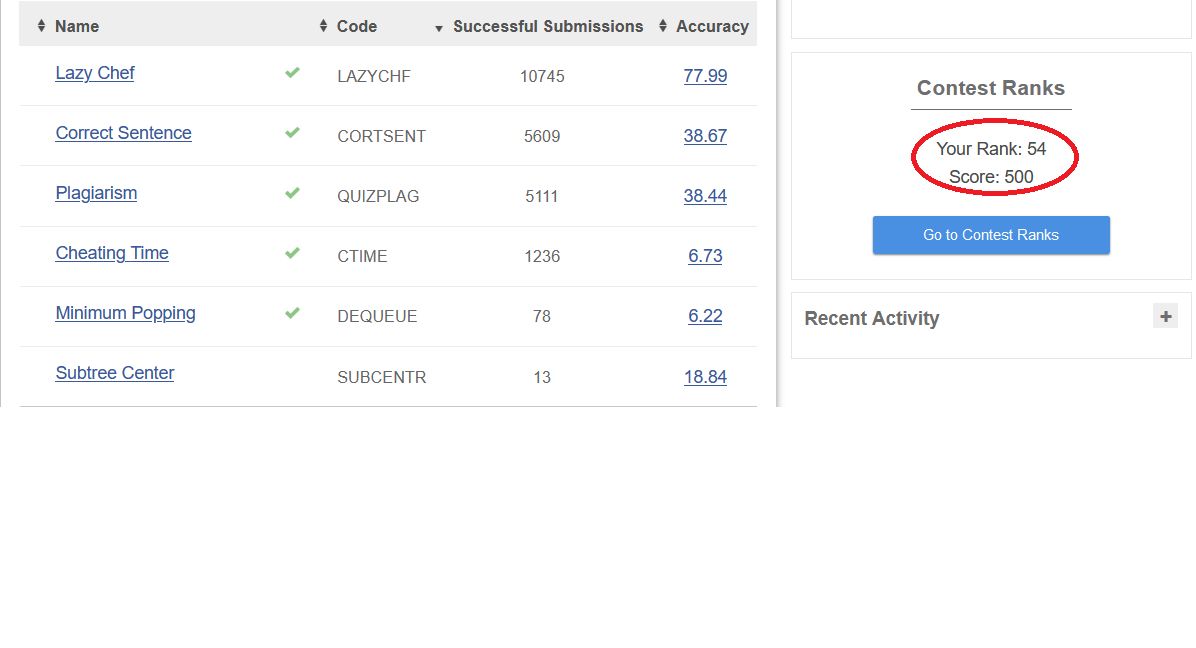Open the Subtree Center problem
Viewport: 1196px width, 648px height.
[115, 373]
